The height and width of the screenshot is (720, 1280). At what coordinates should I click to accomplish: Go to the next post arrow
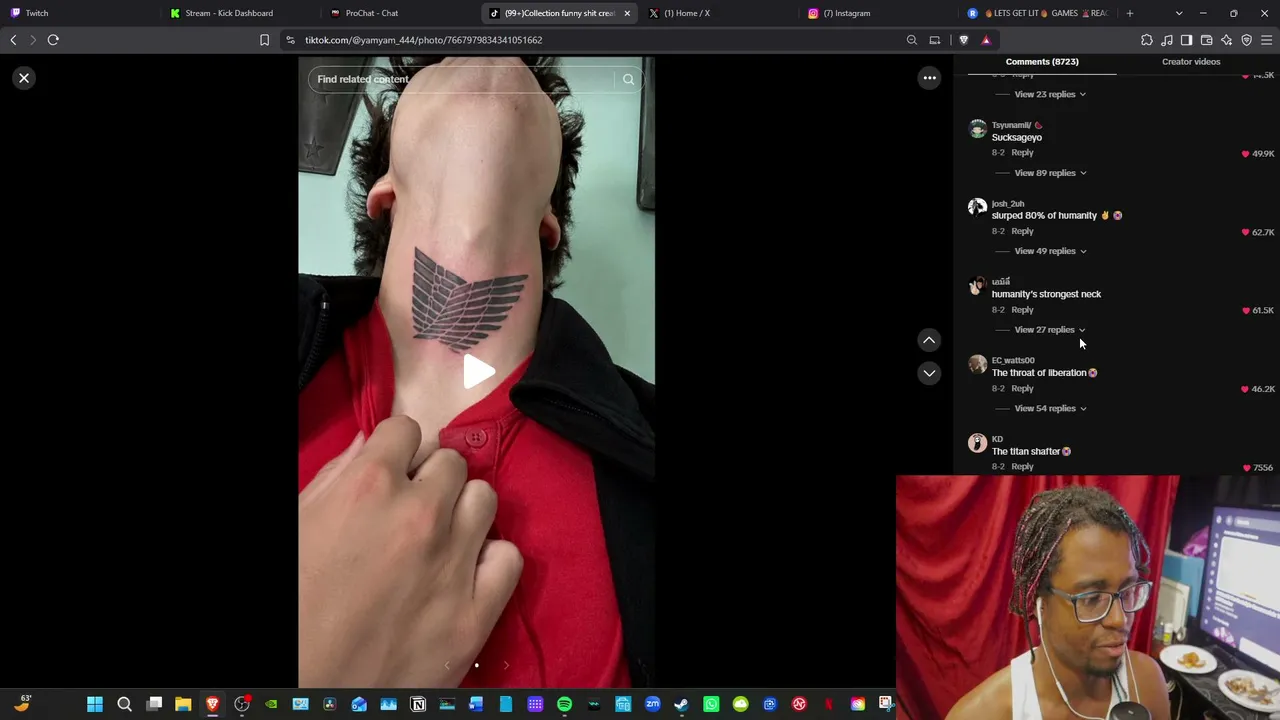pos(929,373)
